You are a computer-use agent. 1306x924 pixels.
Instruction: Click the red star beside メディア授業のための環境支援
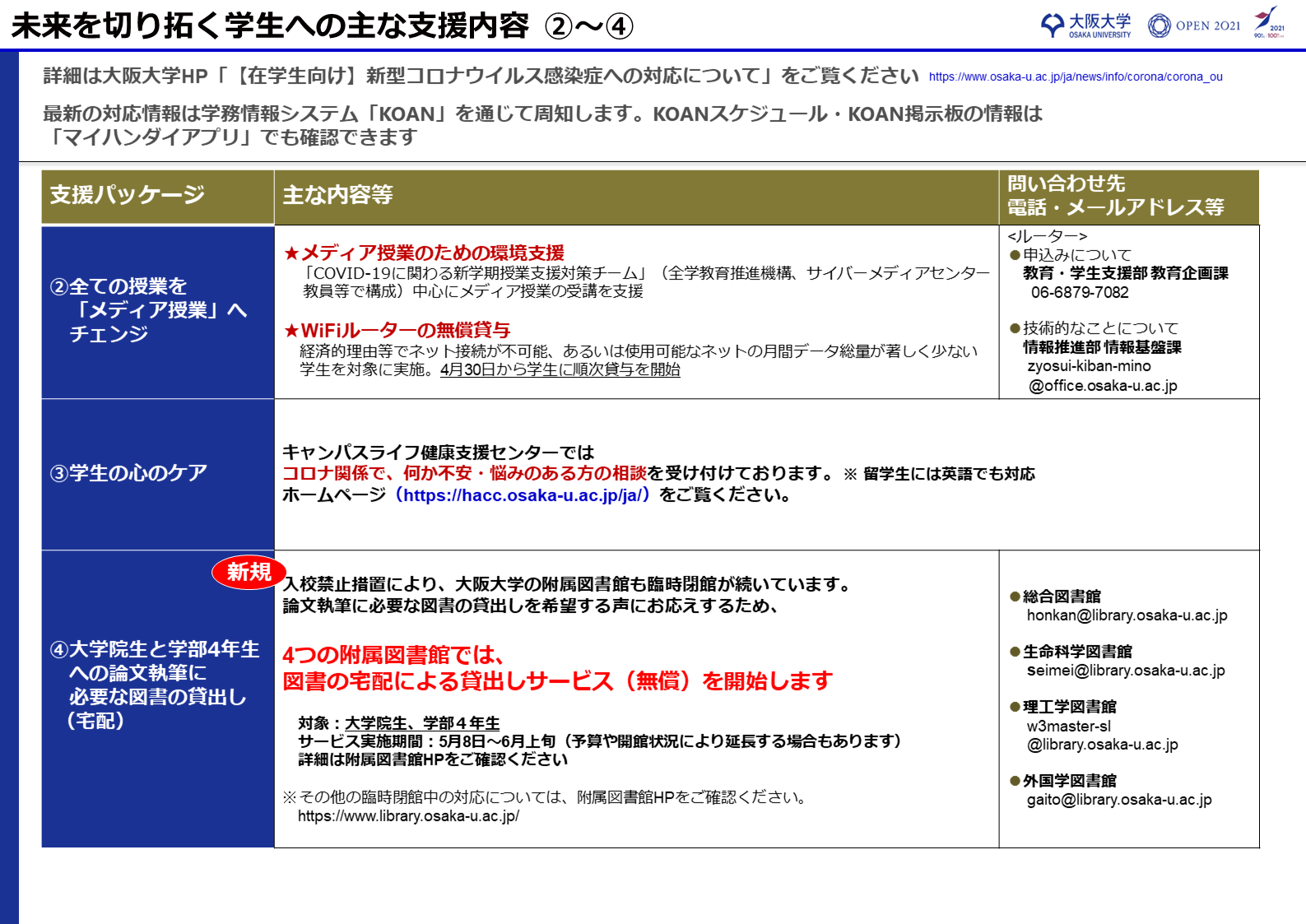click(291, 253)
